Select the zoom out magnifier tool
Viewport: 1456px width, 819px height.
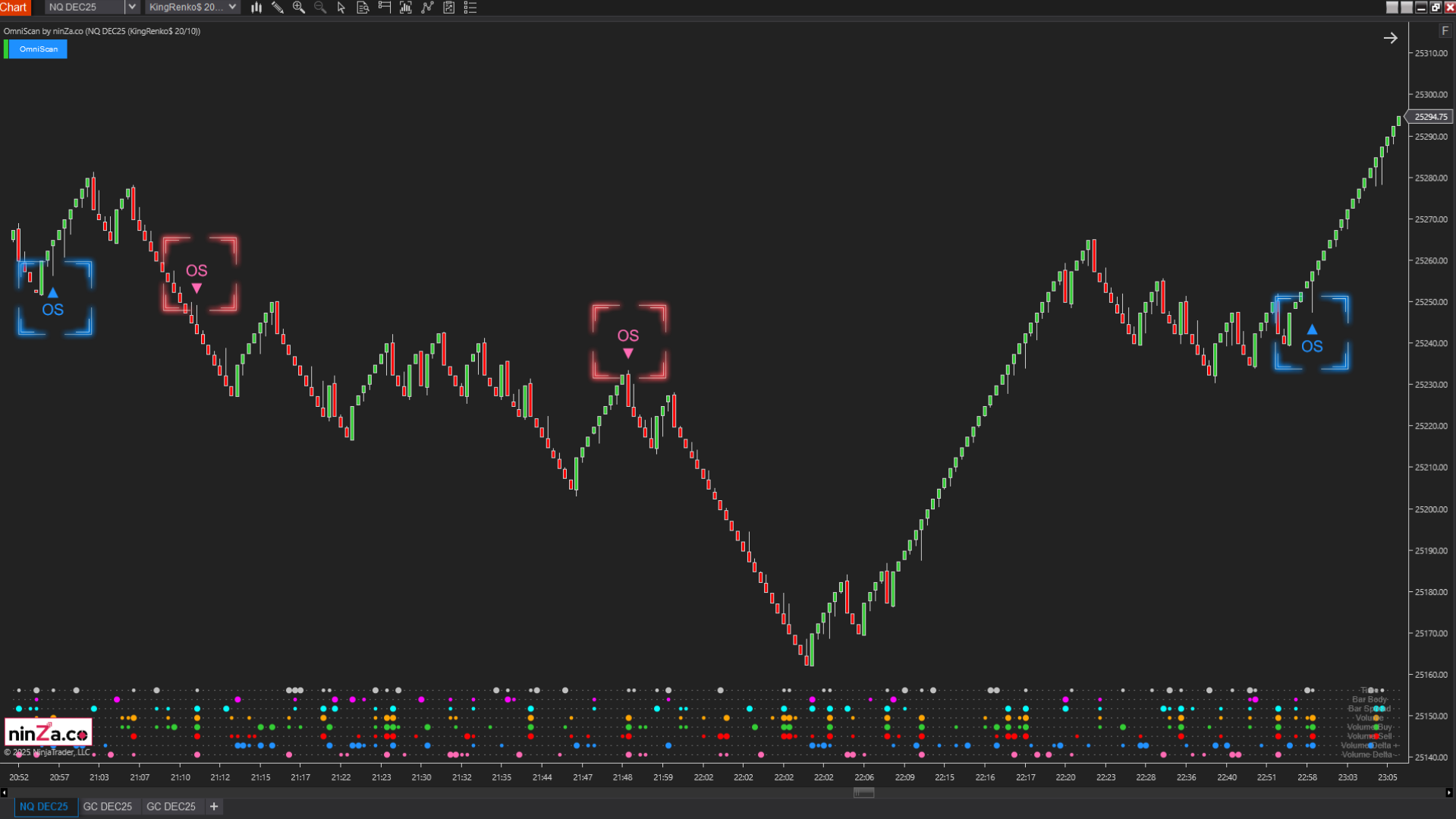[x=320, y=8]
